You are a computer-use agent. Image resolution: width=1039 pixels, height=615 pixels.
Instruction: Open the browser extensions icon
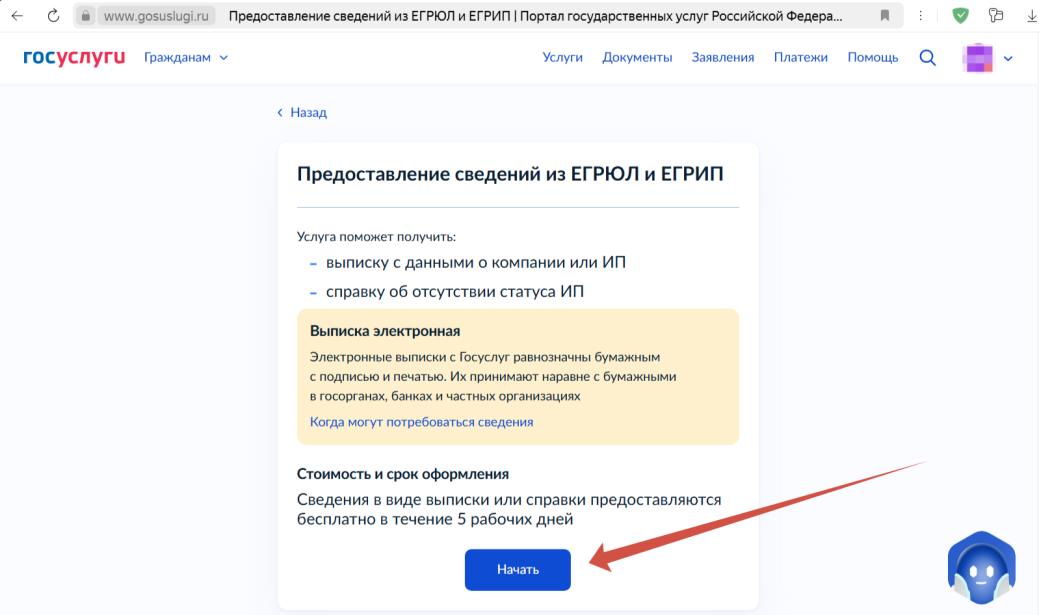[995, 16]
